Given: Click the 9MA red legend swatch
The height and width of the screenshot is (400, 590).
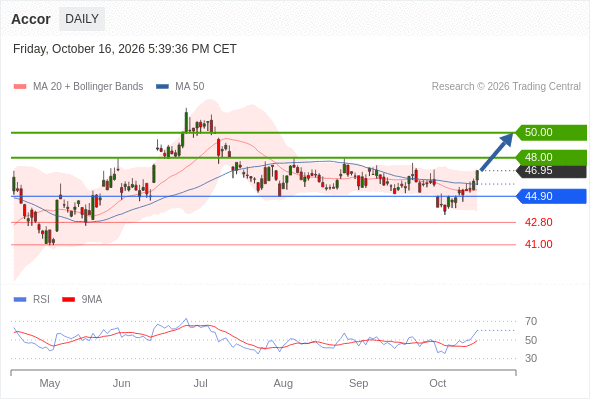Looking at the screenshot, I should (x=68, y=300).
